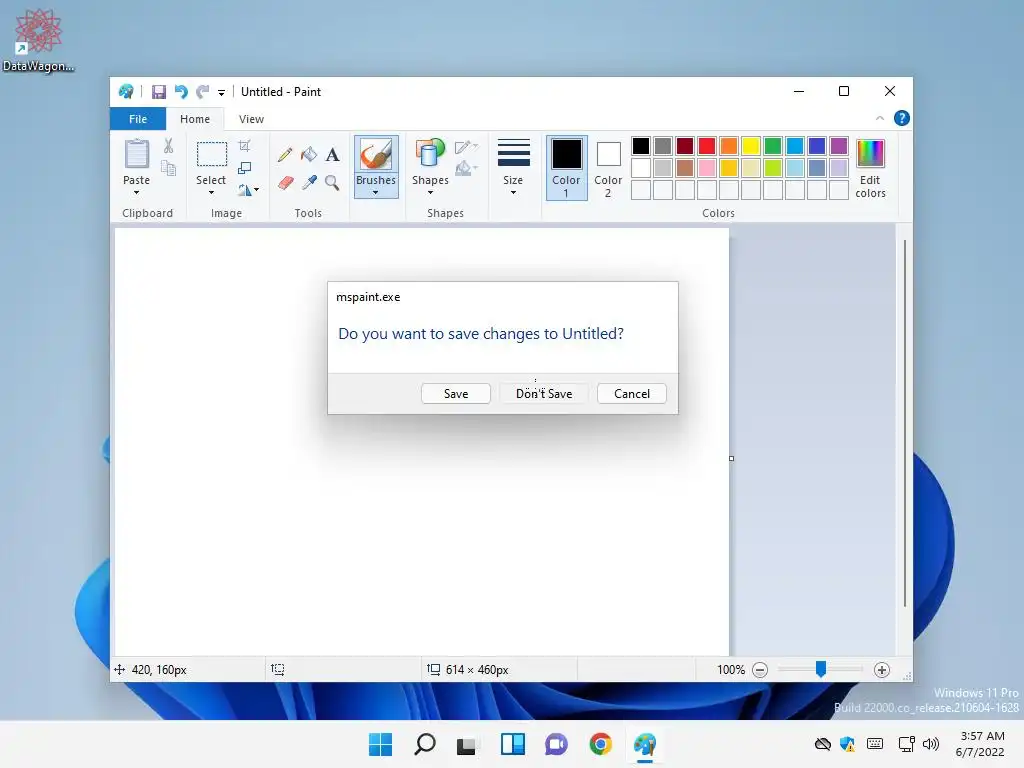1024x768 pixels.
Task: Click the volume speaker tray icon
Action: [x=931, y=744]
